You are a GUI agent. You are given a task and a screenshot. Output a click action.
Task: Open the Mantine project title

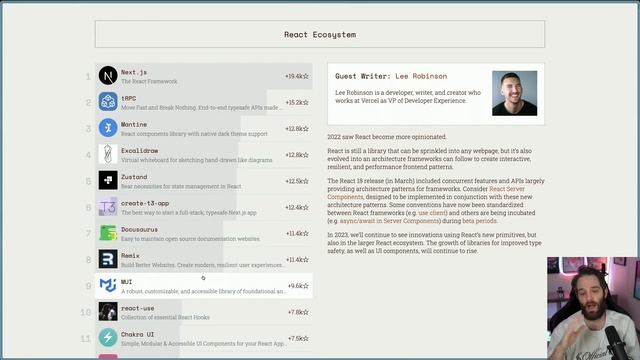[x=134, y=124]
